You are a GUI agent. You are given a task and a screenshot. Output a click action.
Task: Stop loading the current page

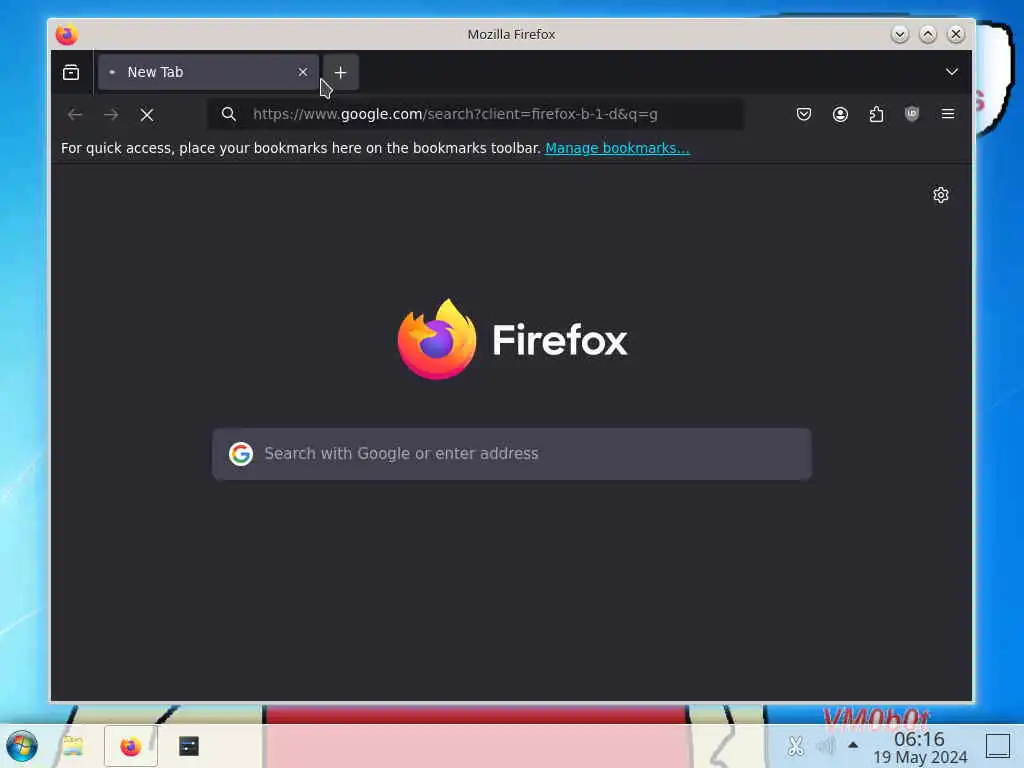click(147, 115)
